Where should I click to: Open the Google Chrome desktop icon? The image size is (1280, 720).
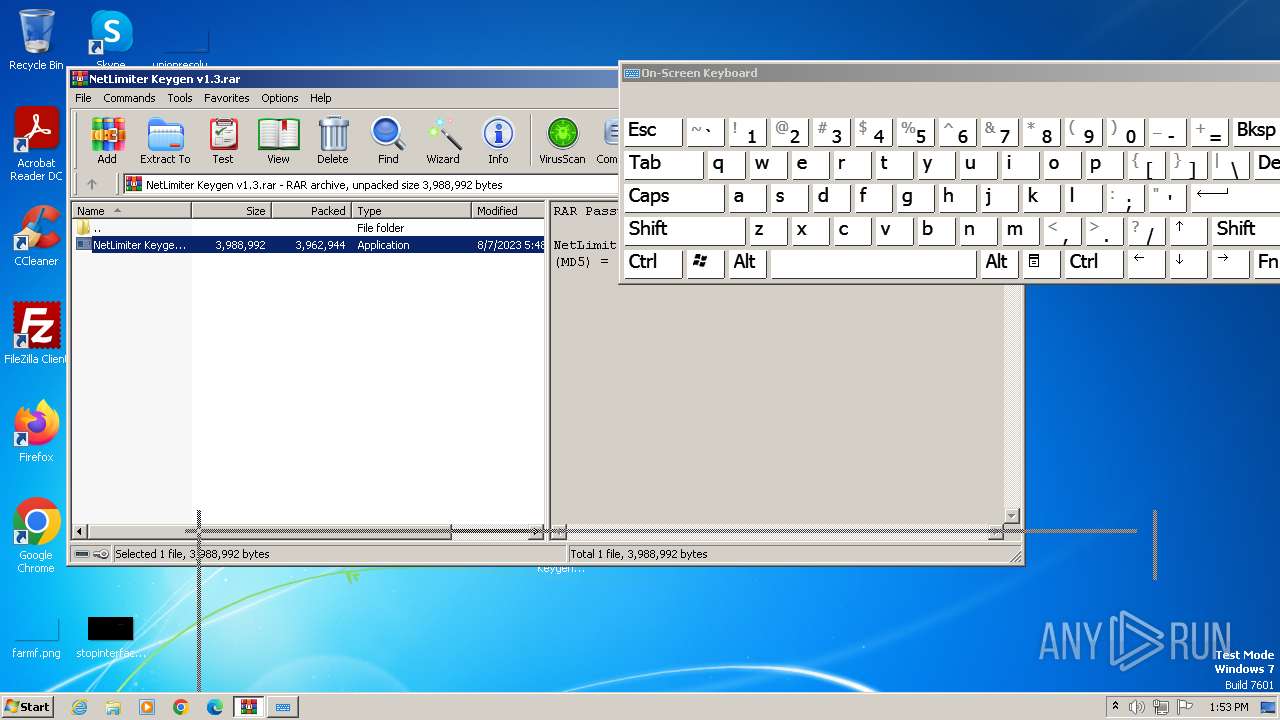pyautogui.click(x=36, y=536)
